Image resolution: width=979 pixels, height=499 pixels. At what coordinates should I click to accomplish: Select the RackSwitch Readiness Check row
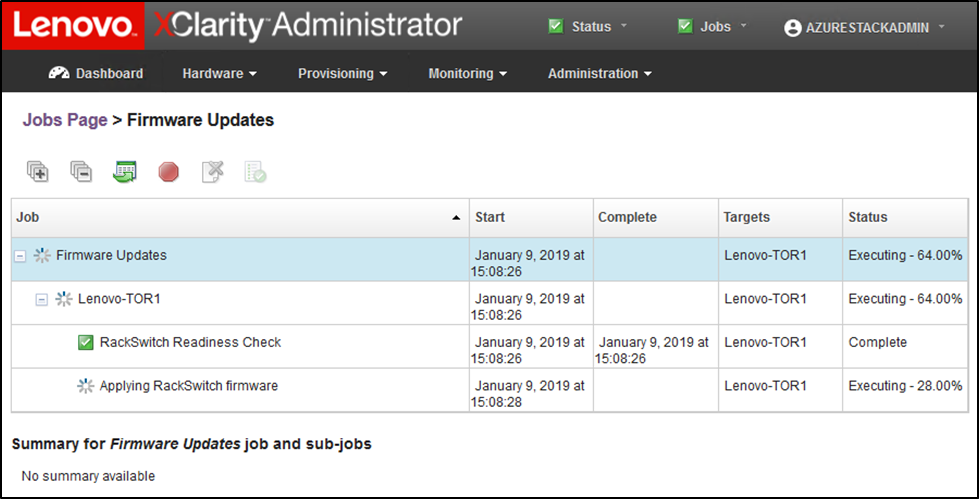point(490,347)
